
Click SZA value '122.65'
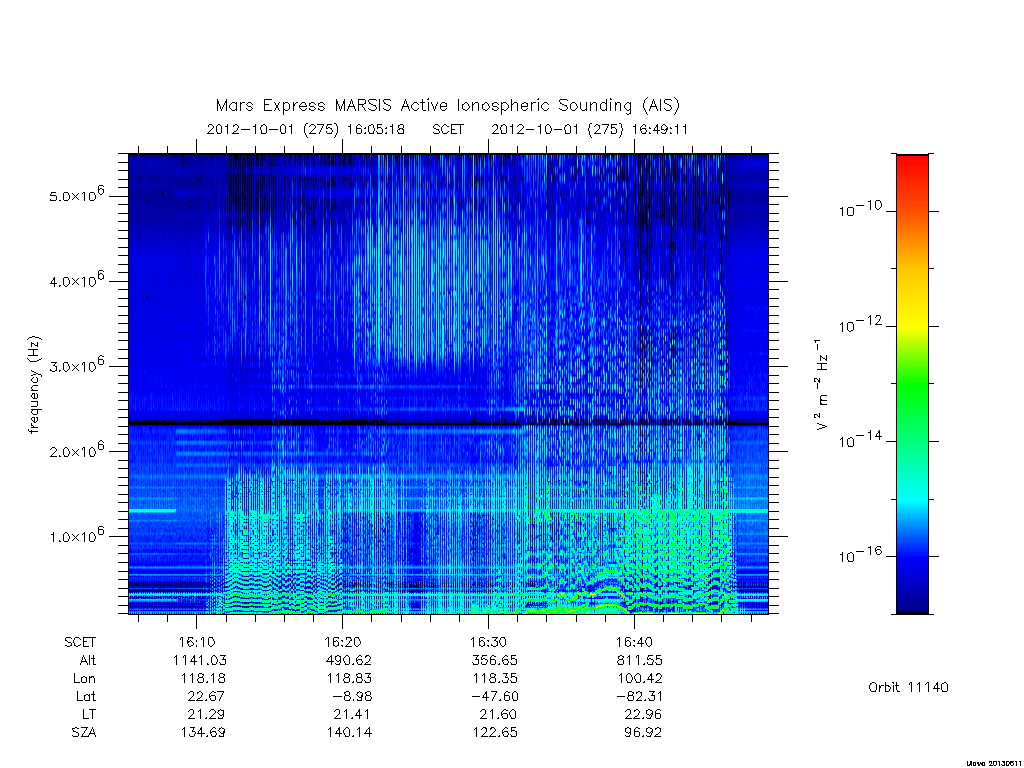pos(494,733)
